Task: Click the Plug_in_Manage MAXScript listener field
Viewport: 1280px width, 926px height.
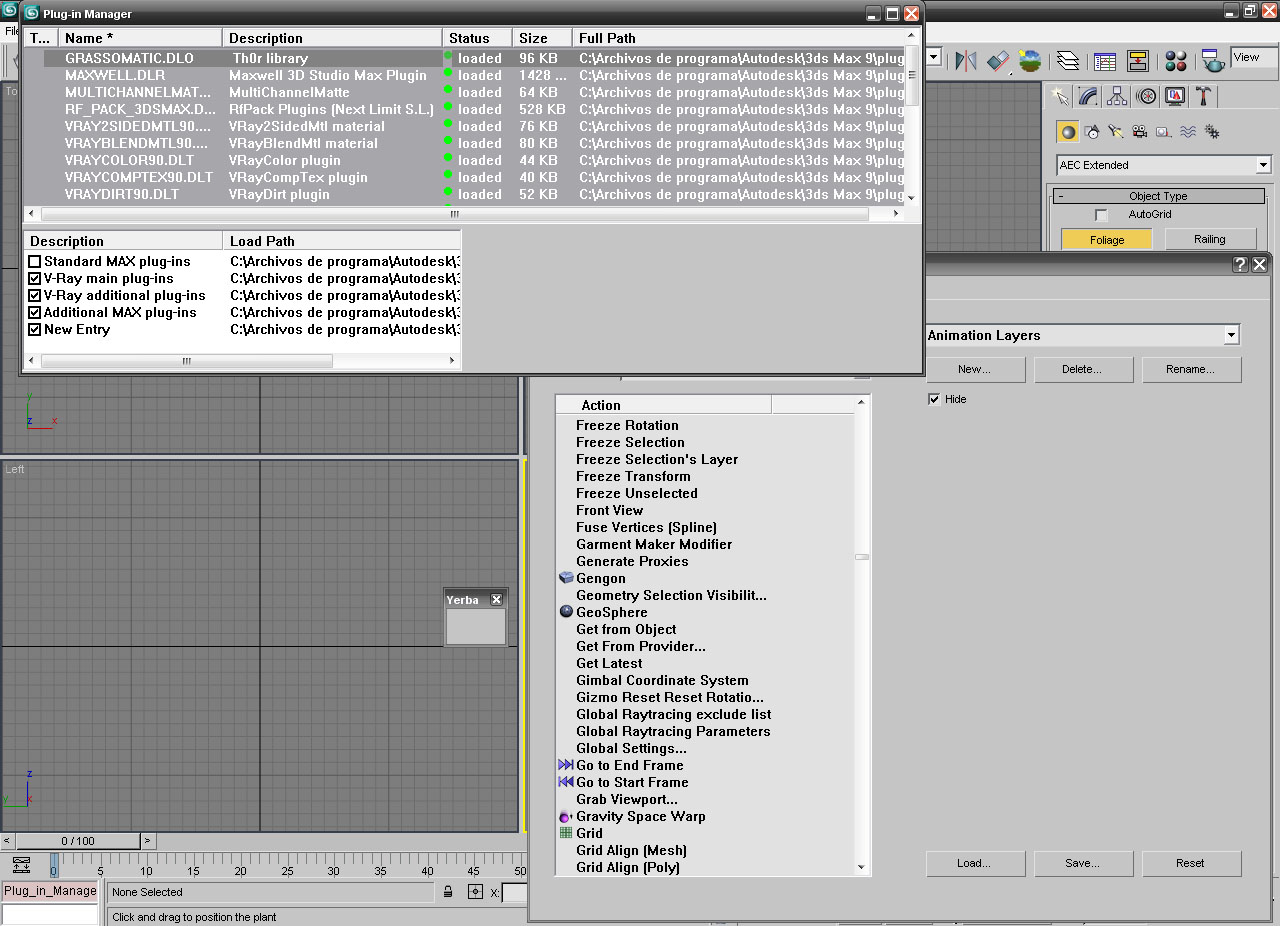Action: pos(50,891)
